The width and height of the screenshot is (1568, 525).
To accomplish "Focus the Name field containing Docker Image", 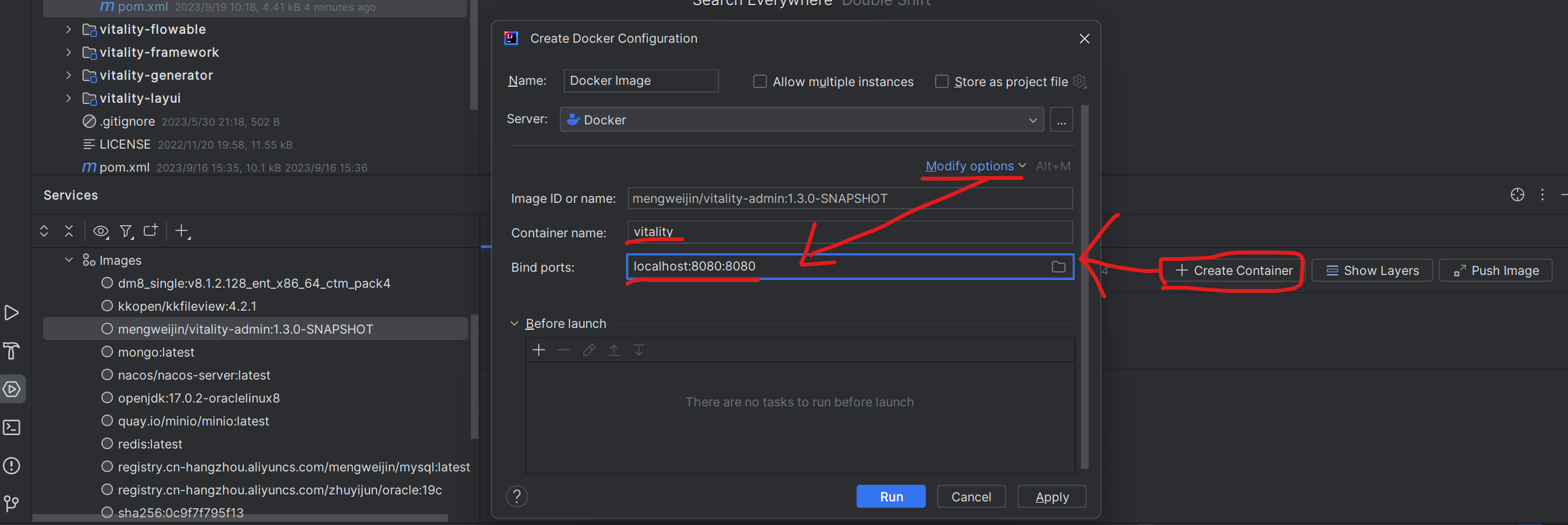I will click(641, 81).
